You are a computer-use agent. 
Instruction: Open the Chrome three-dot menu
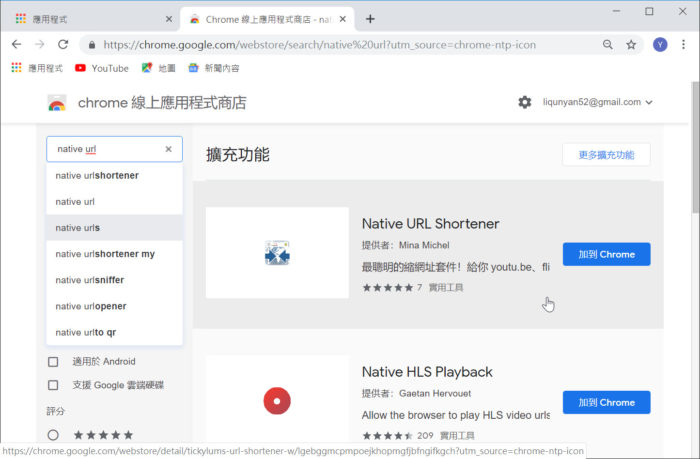683,44
